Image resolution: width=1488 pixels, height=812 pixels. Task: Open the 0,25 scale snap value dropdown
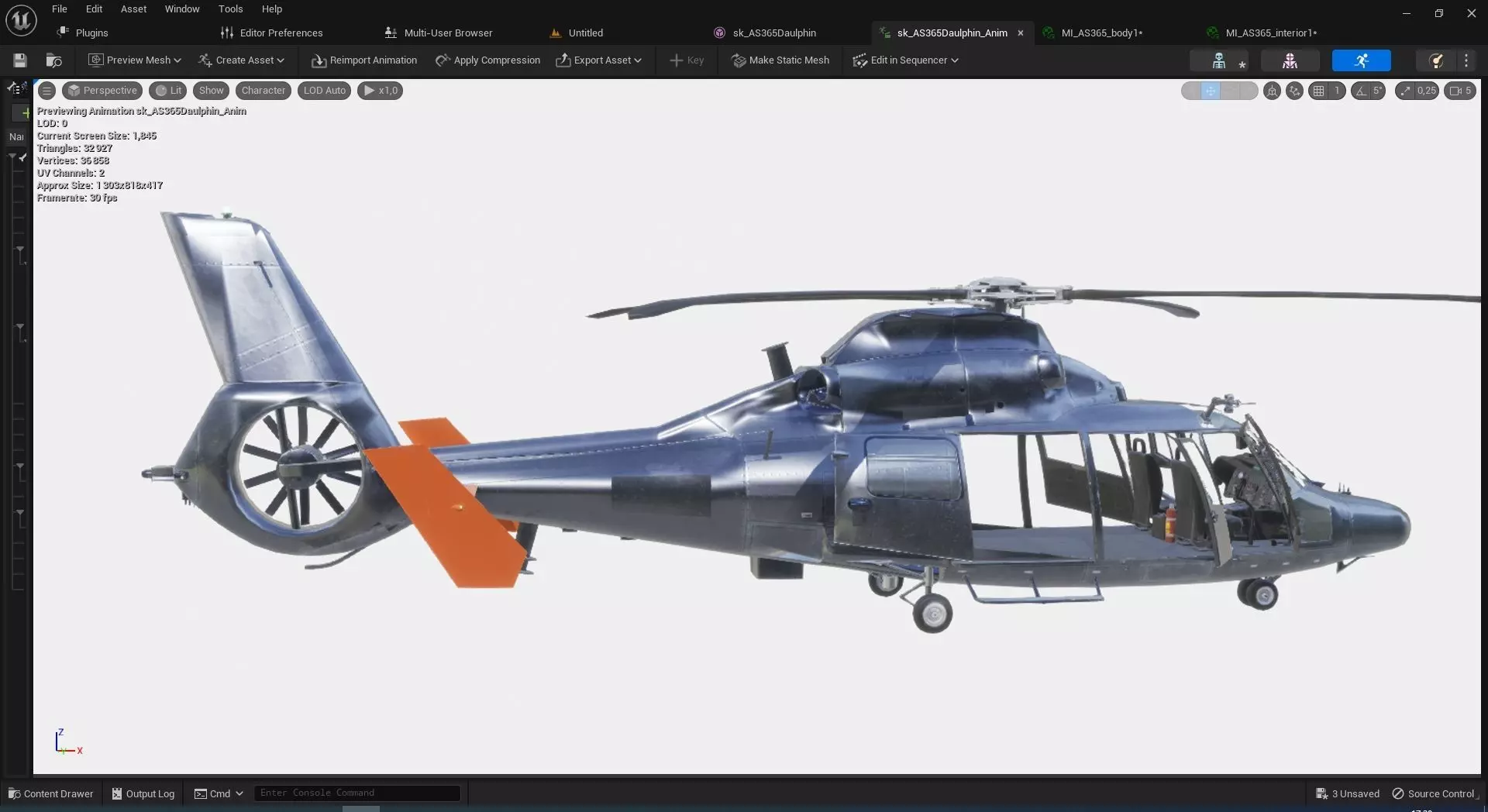(1427, 91)
